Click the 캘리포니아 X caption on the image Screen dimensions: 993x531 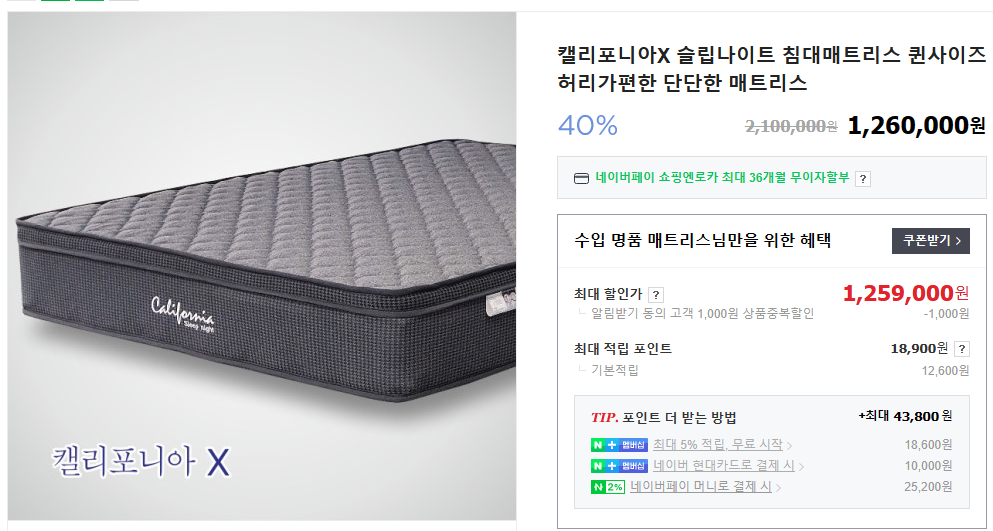point(141,462)
